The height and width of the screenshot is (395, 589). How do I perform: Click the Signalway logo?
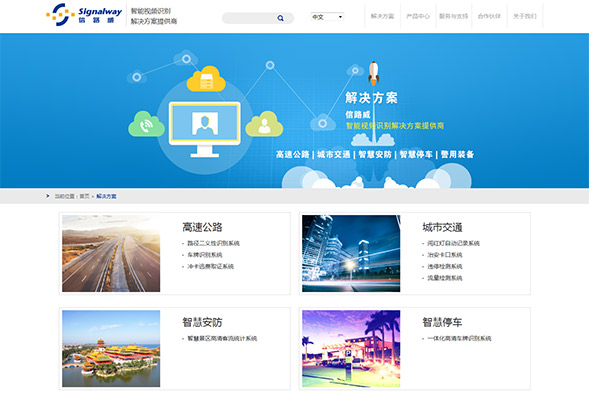click(84, 15)
